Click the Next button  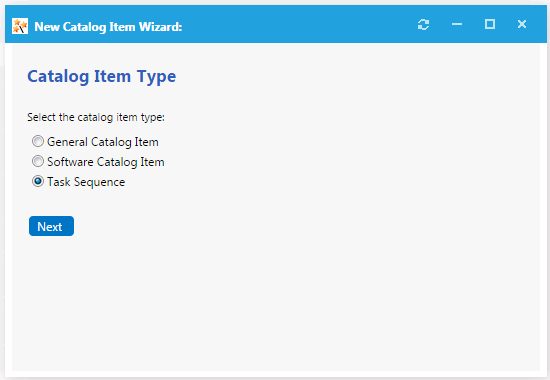tap(51, 226)
